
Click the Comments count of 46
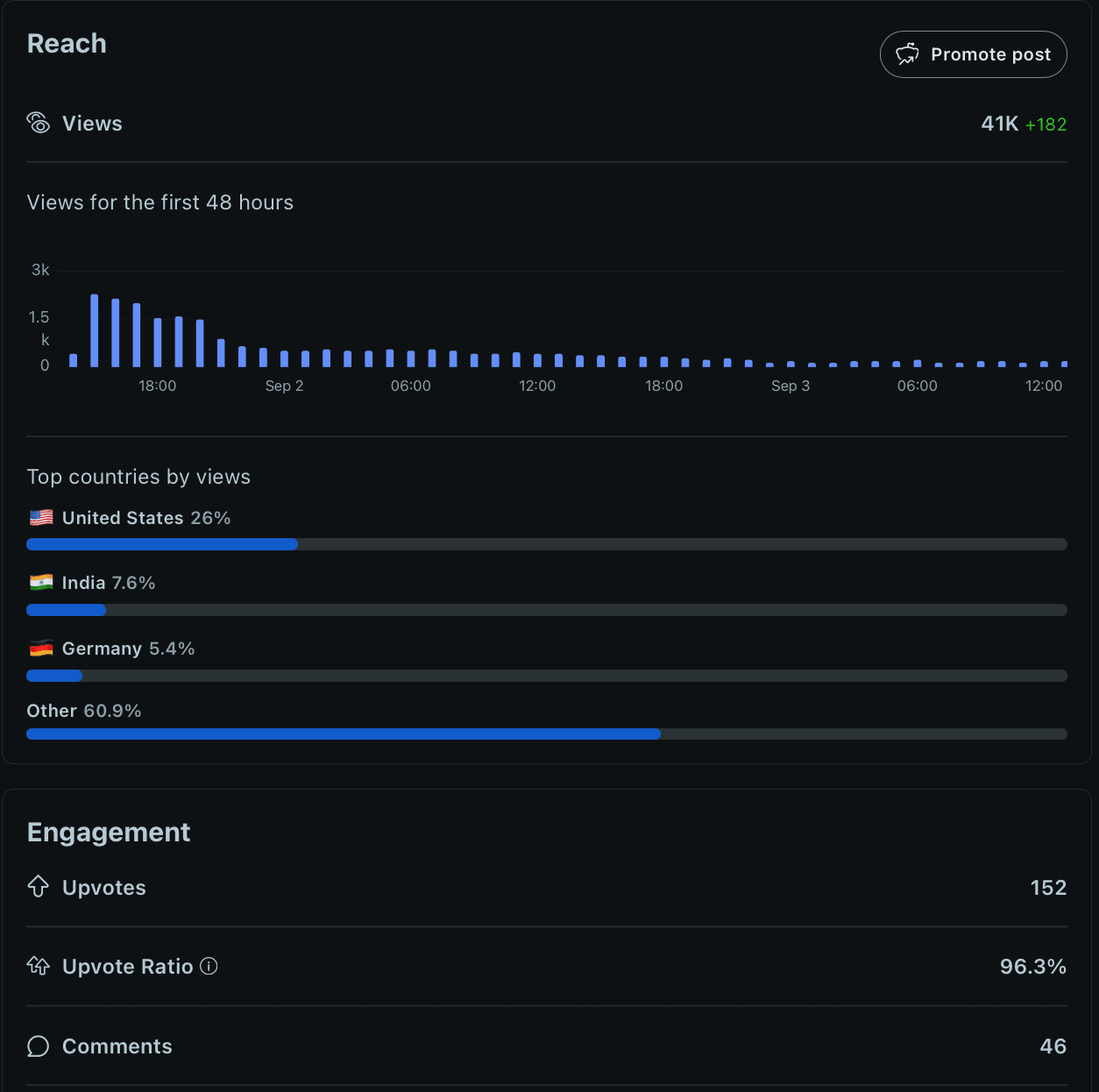click(x=1053, y=1046)
